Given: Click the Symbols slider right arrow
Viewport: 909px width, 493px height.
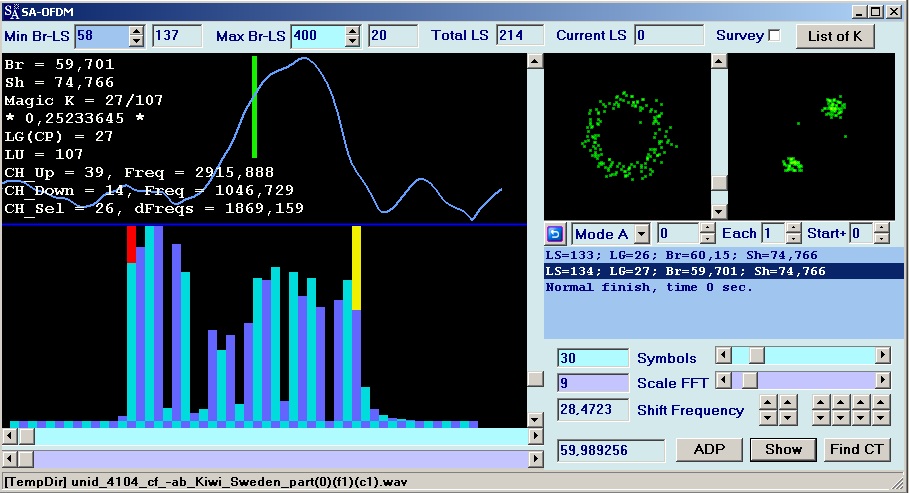Looking at the screenshot, I should 882,355.
